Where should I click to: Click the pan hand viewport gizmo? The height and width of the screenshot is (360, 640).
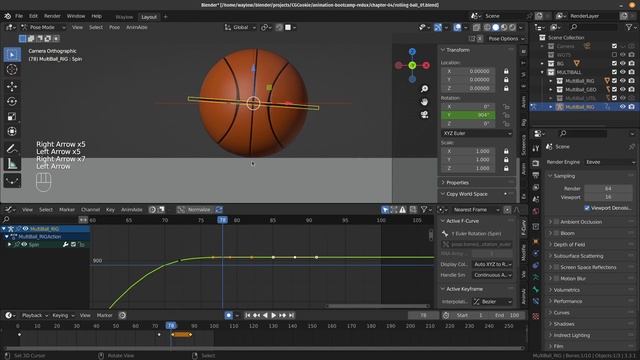[x=424, y=102]
